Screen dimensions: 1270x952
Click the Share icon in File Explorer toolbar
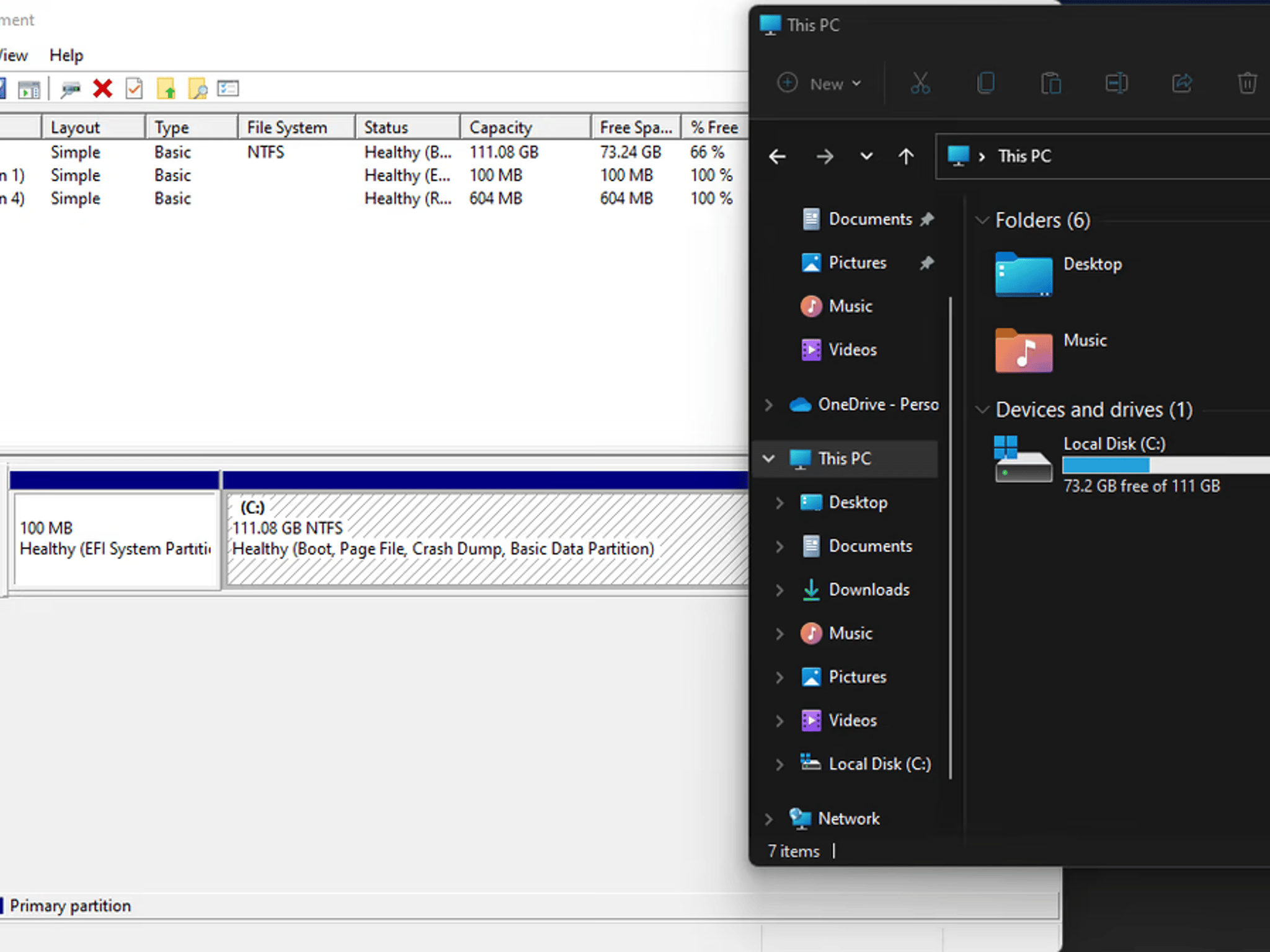click(1182, 83)
